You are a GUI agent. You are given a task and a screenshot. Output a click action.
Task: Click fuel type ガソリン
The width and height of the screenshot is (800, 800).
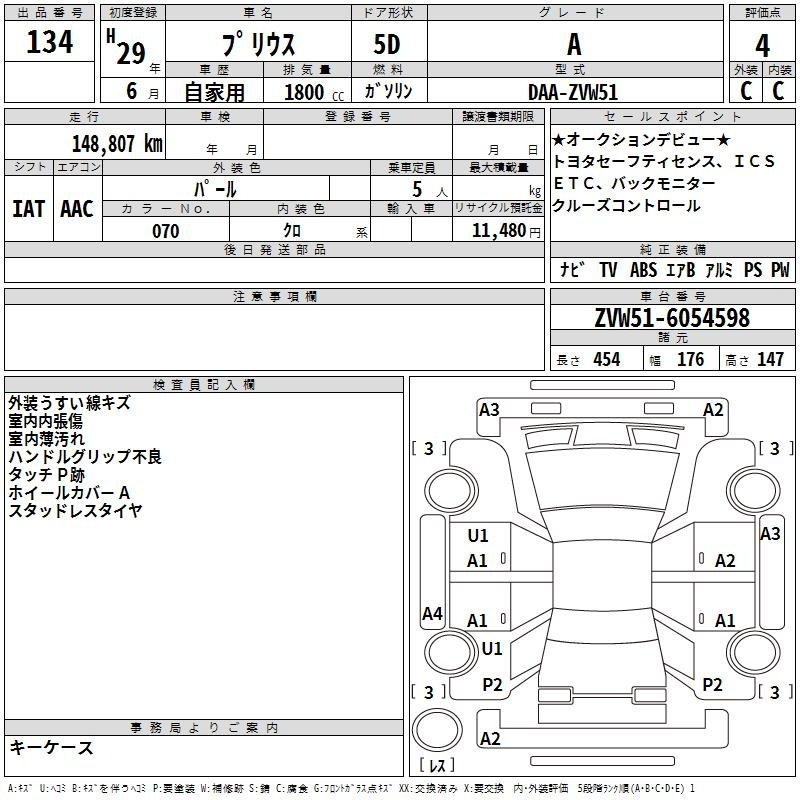(x=388, y=91)
